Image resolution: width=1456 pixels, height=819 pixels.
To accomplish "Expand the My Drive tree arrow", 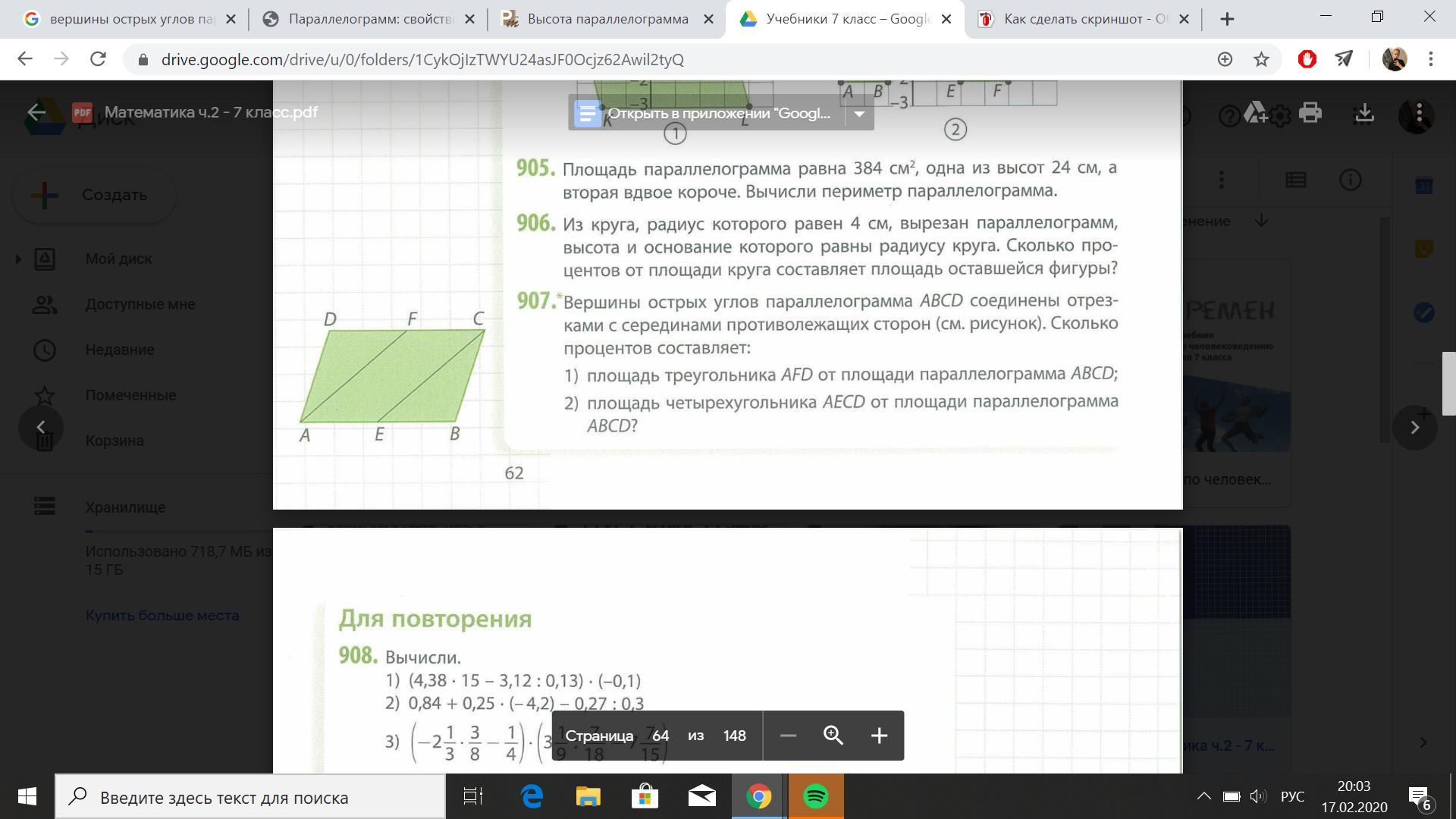I will pos(18,259).
